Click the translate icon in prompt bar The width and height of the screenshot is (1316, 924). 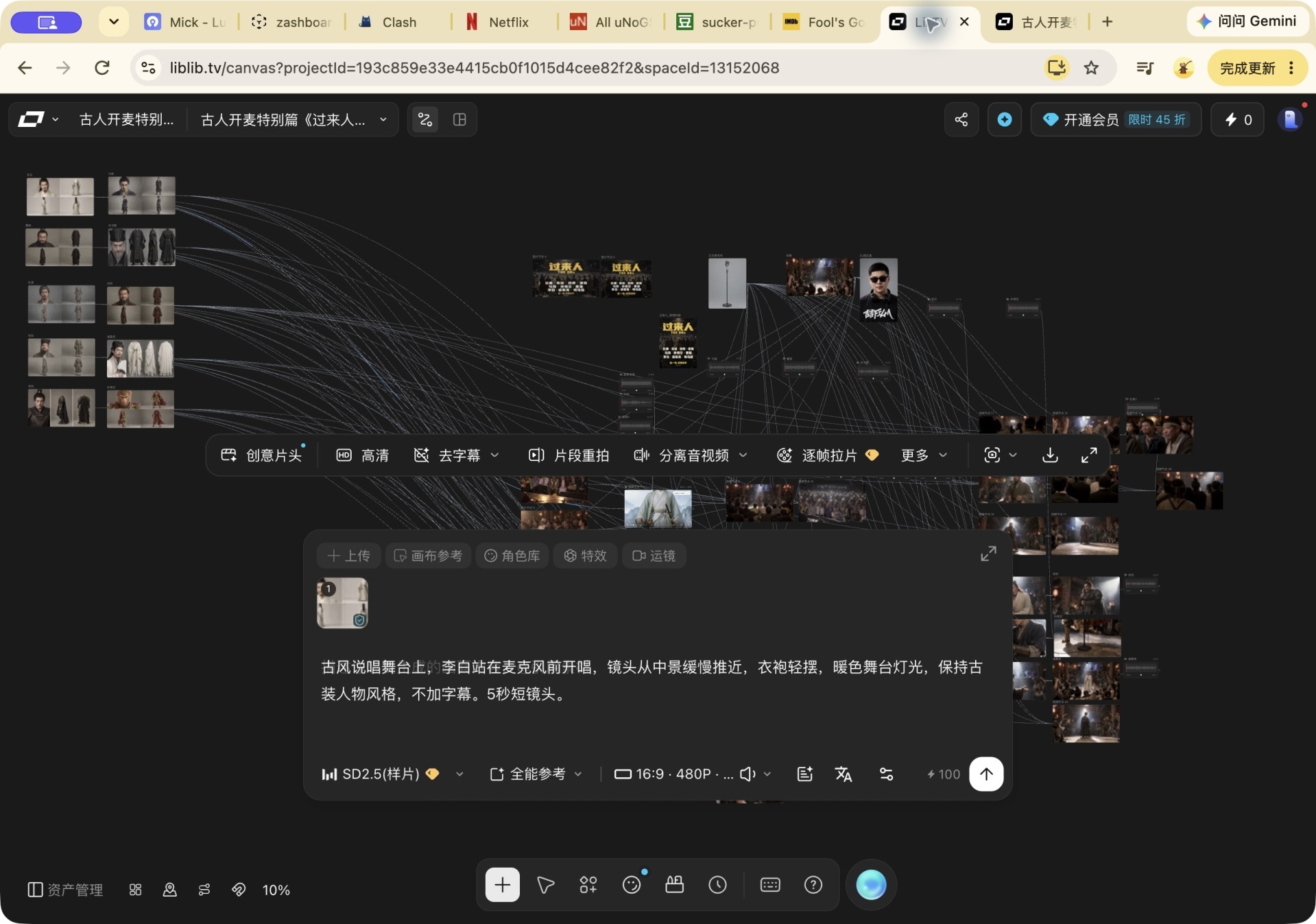pyautogui.click(x=844, y=774)
